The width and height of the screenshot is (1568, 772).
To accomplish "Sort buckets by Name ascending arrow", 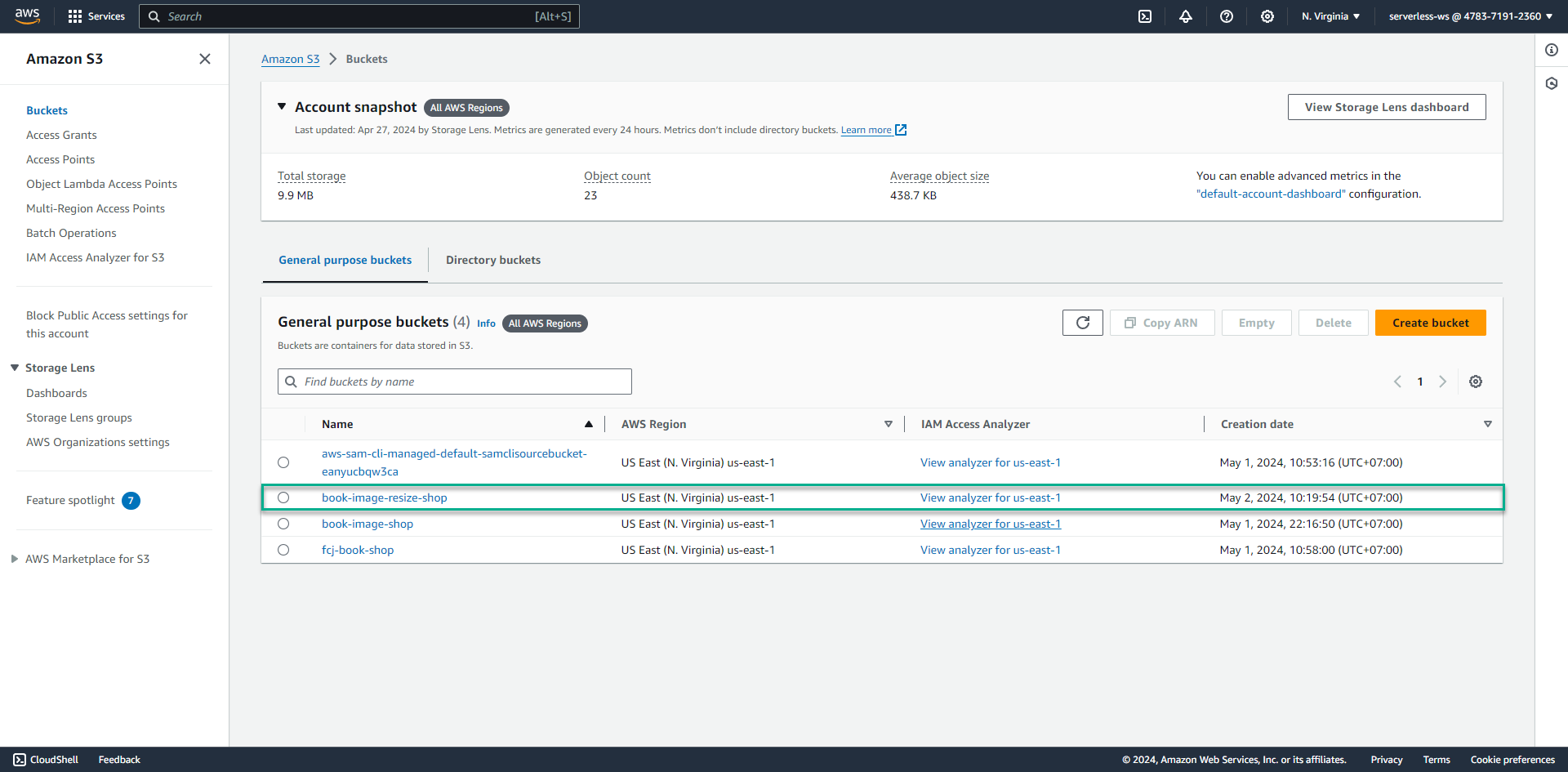I will pyautogui.click(x=589, y=424).
